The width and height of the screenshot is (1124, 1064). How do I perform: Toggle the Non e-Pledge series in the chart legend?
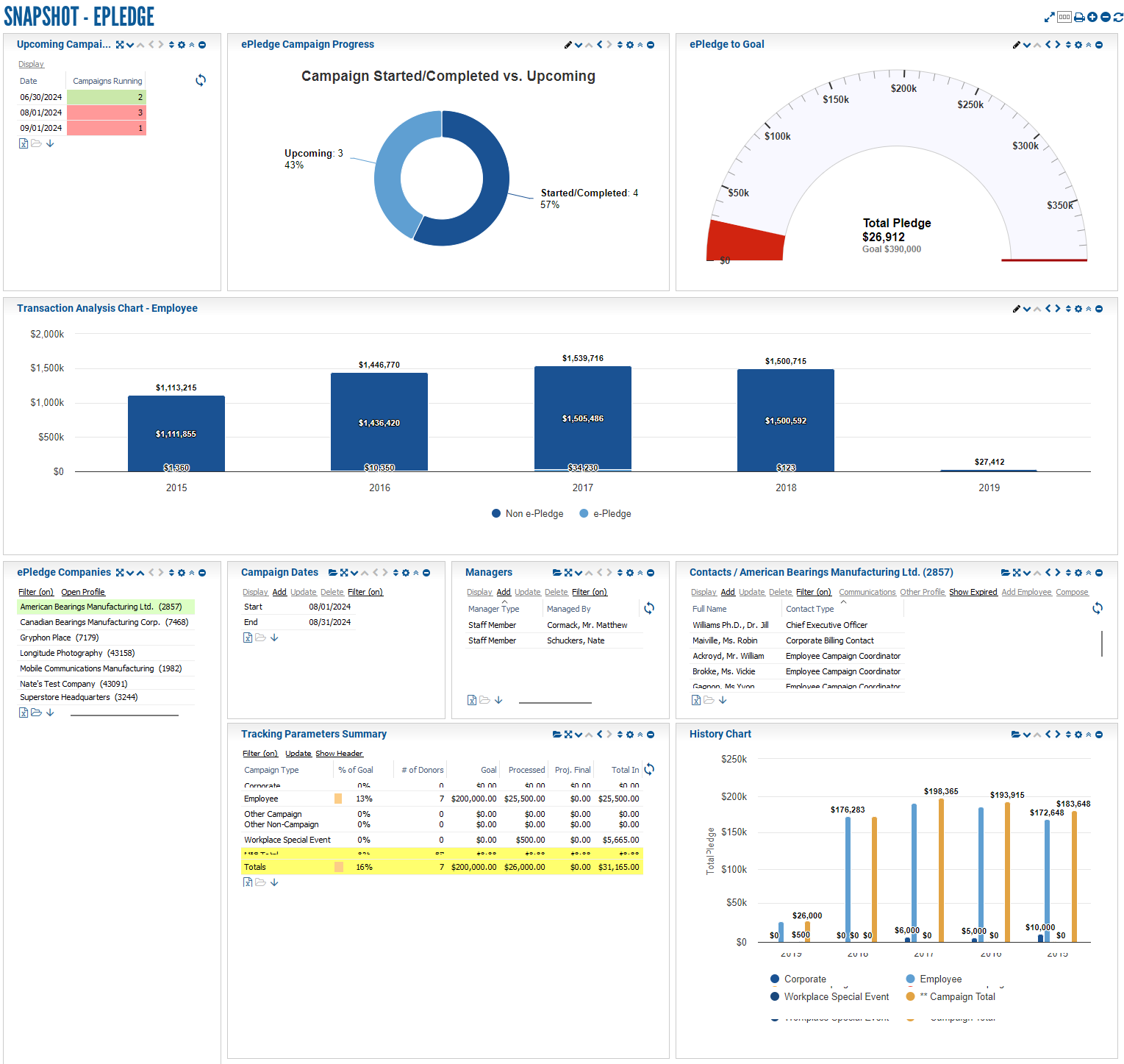point(527,514)
